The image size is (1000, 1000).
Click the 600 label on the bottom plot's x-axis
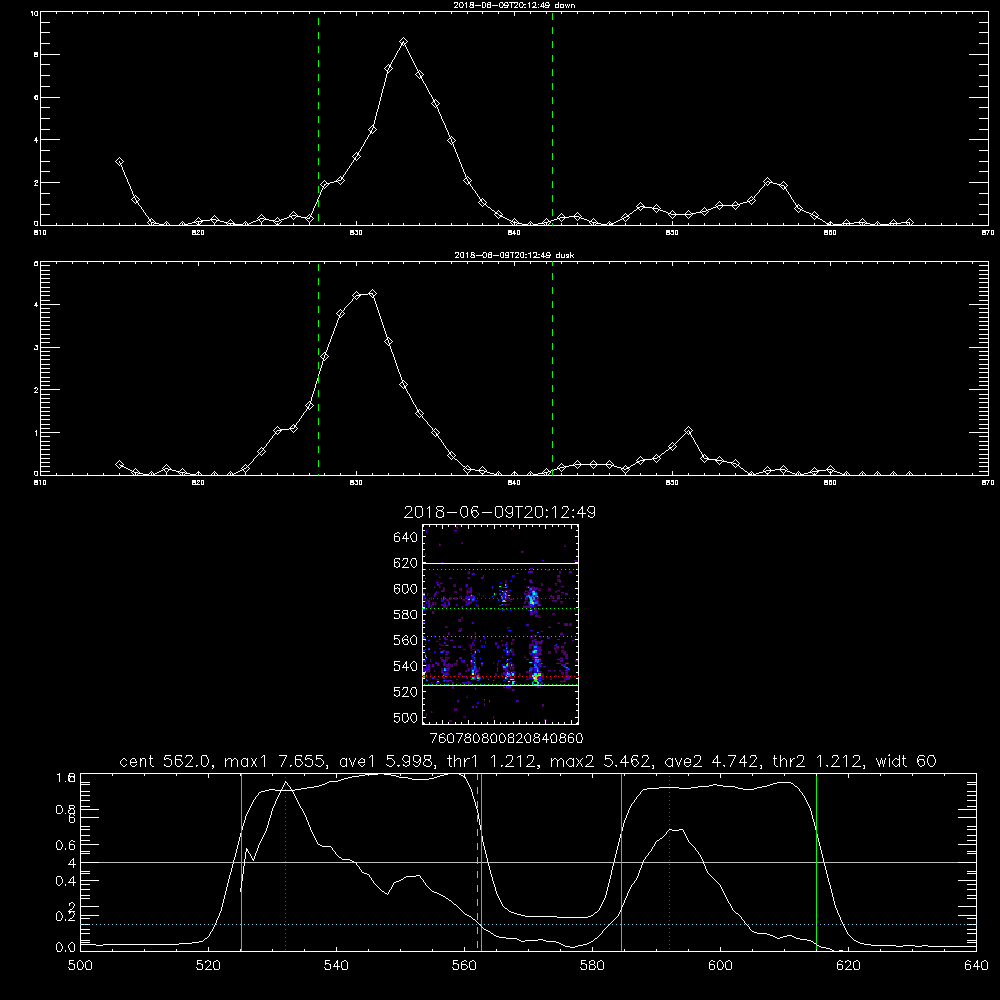[x=720, y=966]
